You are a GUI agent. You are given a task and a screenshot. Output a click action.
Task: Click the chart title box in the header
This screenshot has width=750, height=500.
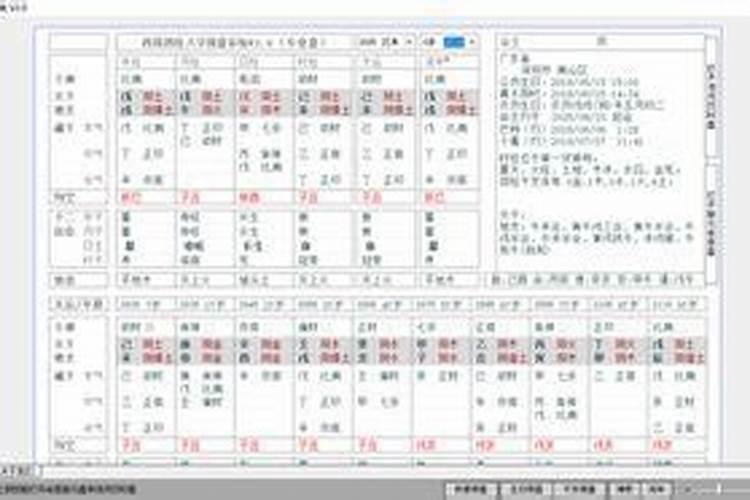233,42
